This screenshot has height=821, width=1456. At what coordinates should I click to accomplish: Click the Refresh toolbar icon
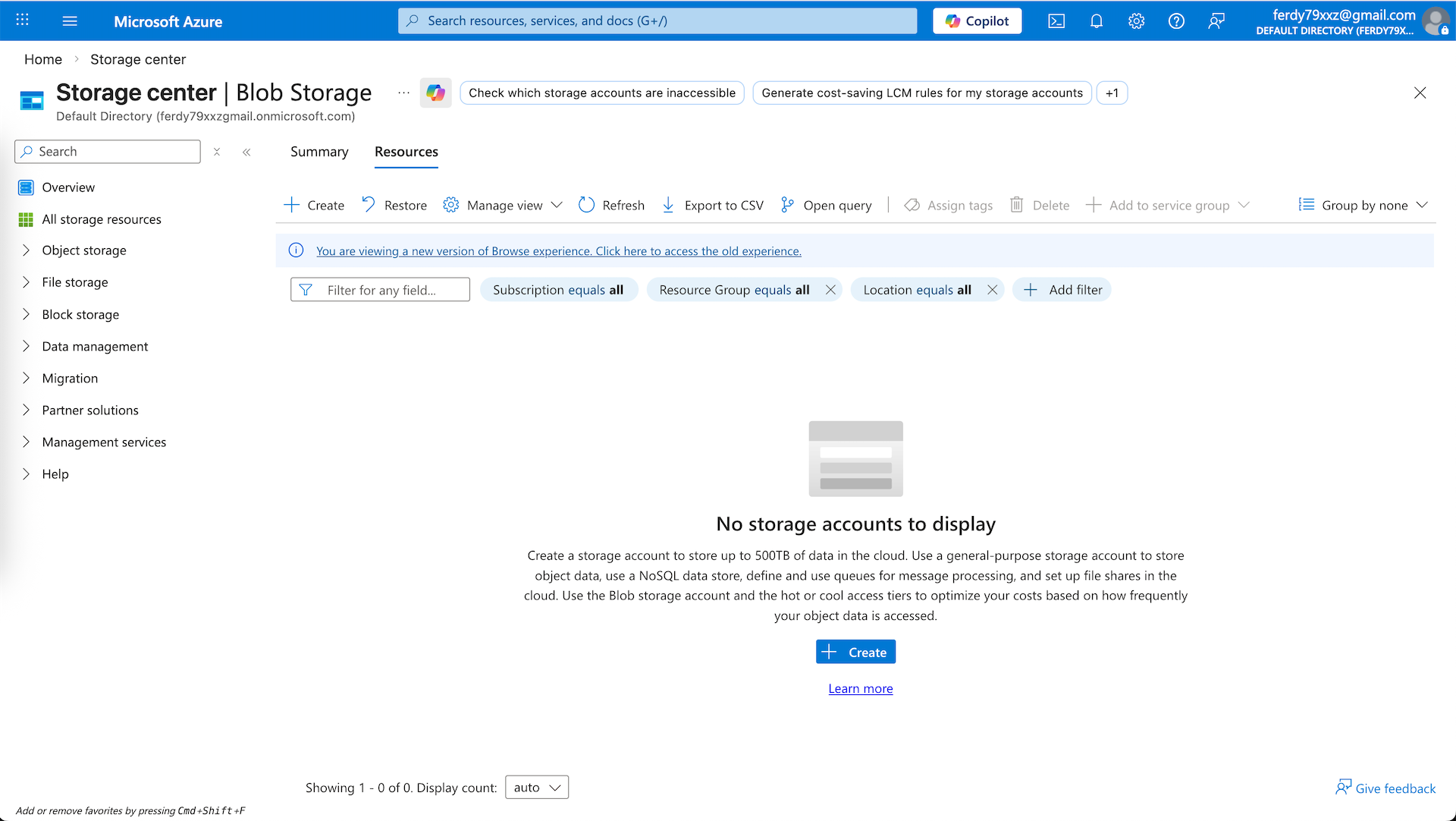tap(586, 205)
